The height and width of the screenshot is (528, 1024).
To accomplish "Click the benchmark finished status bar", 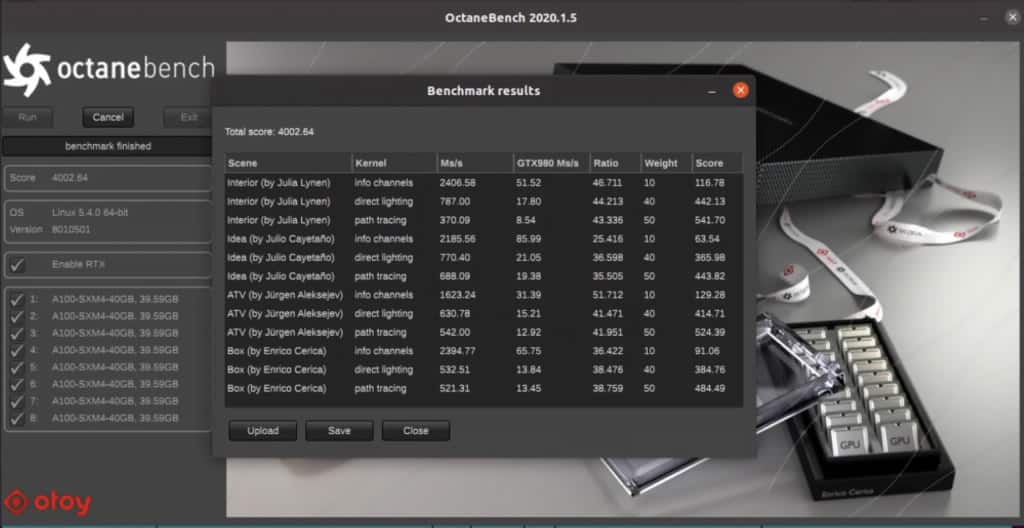I will 108,146.
